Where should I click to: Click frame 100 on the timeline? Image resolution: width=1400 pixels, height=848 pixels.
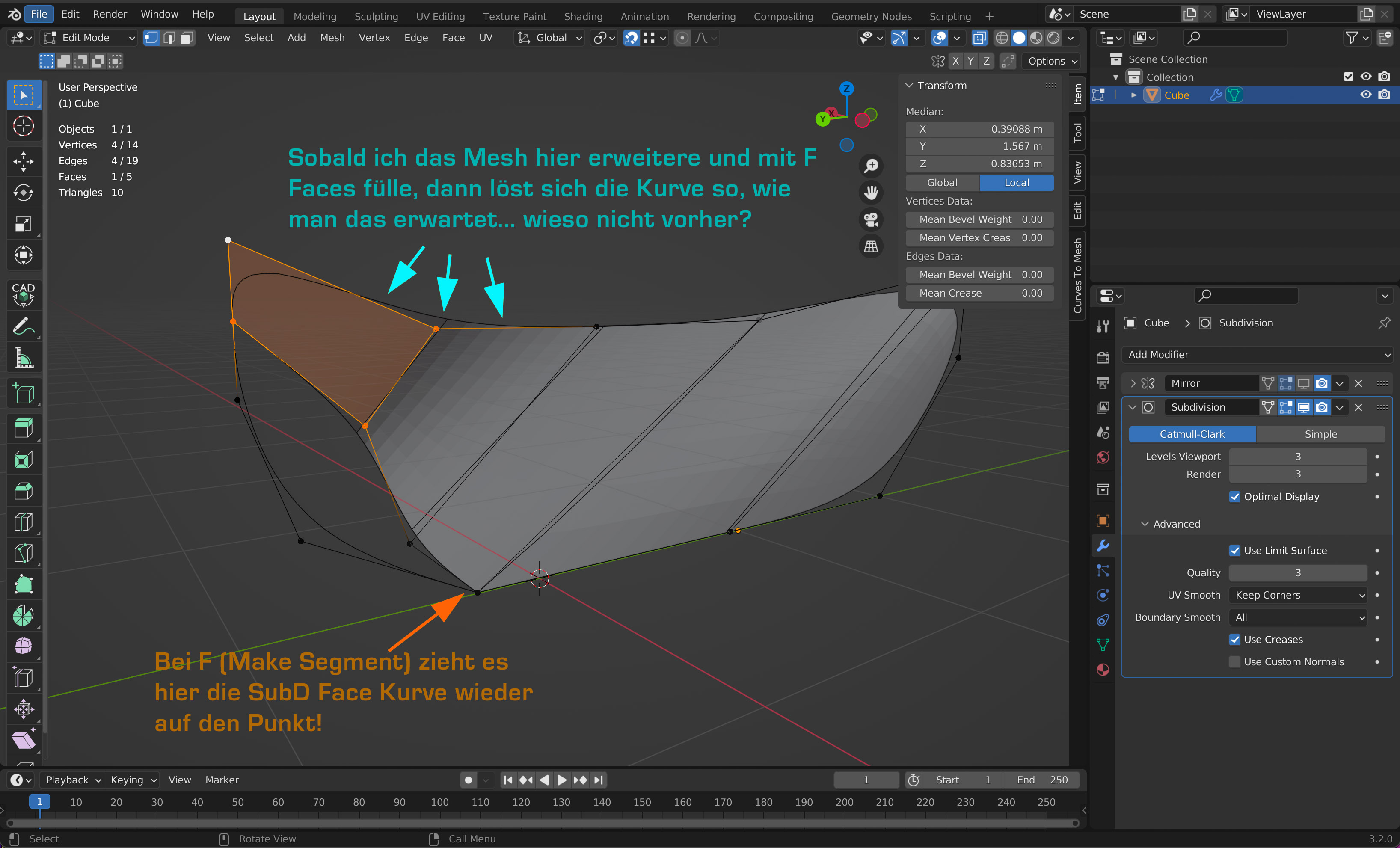pyautogui.click(x=440, y=802)
